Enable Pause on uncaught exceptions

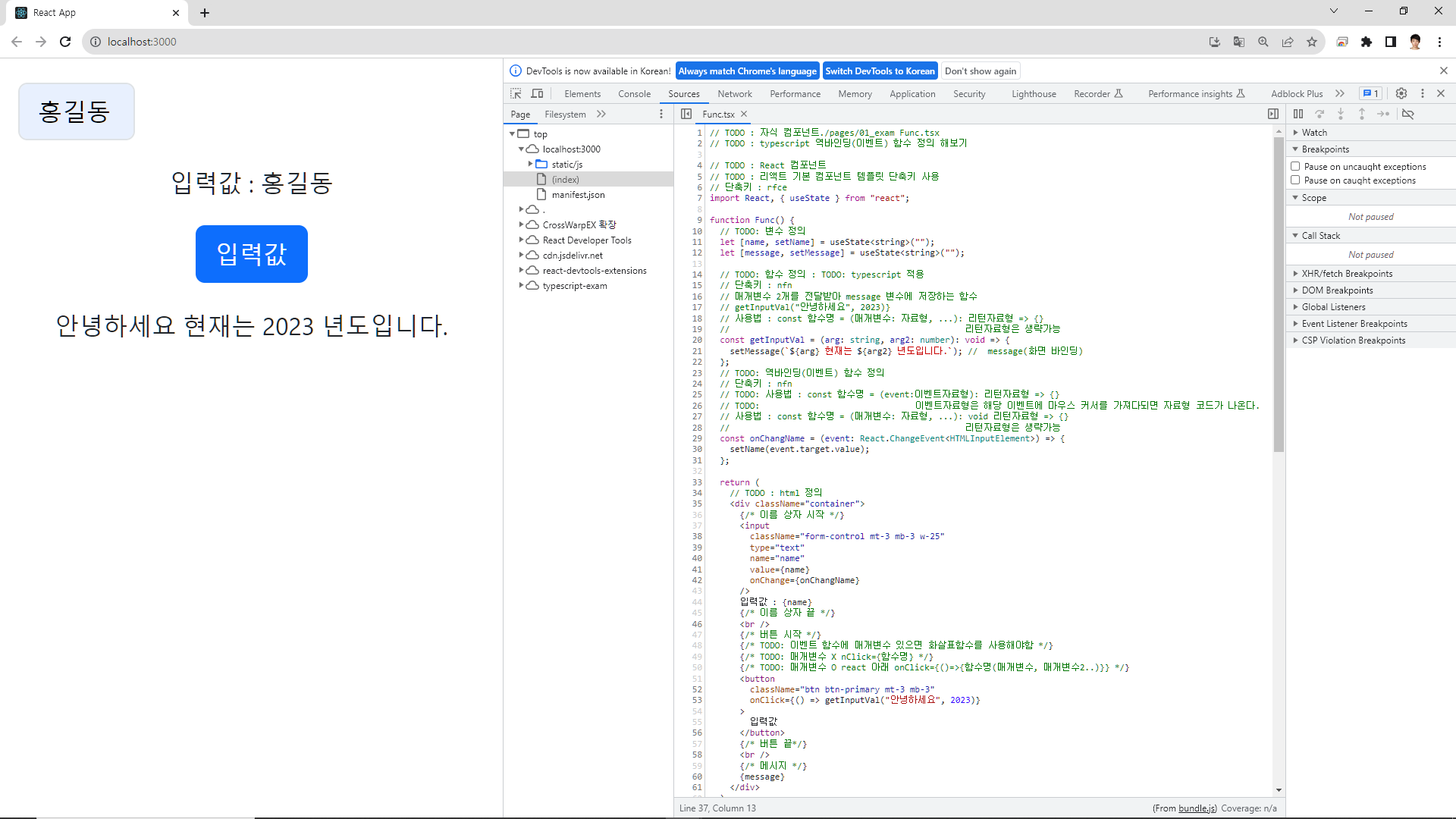1295,166
